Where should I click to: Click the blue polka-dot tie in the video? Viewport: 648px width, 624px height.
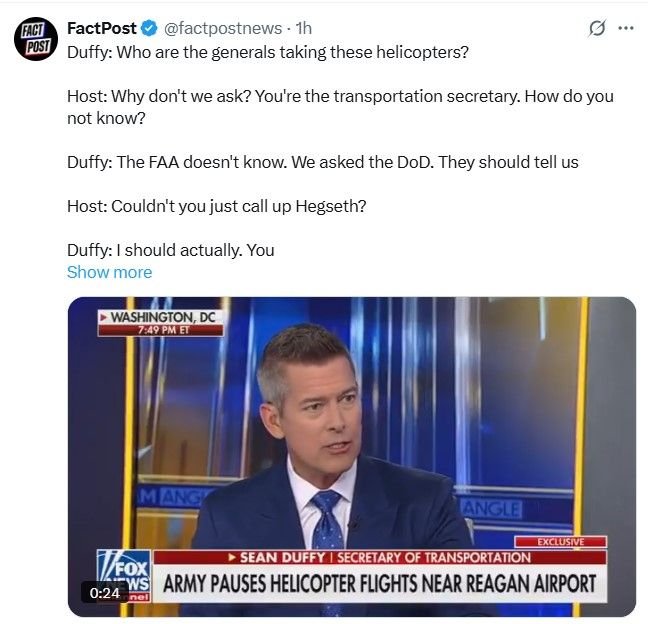[x=327, y=520]
